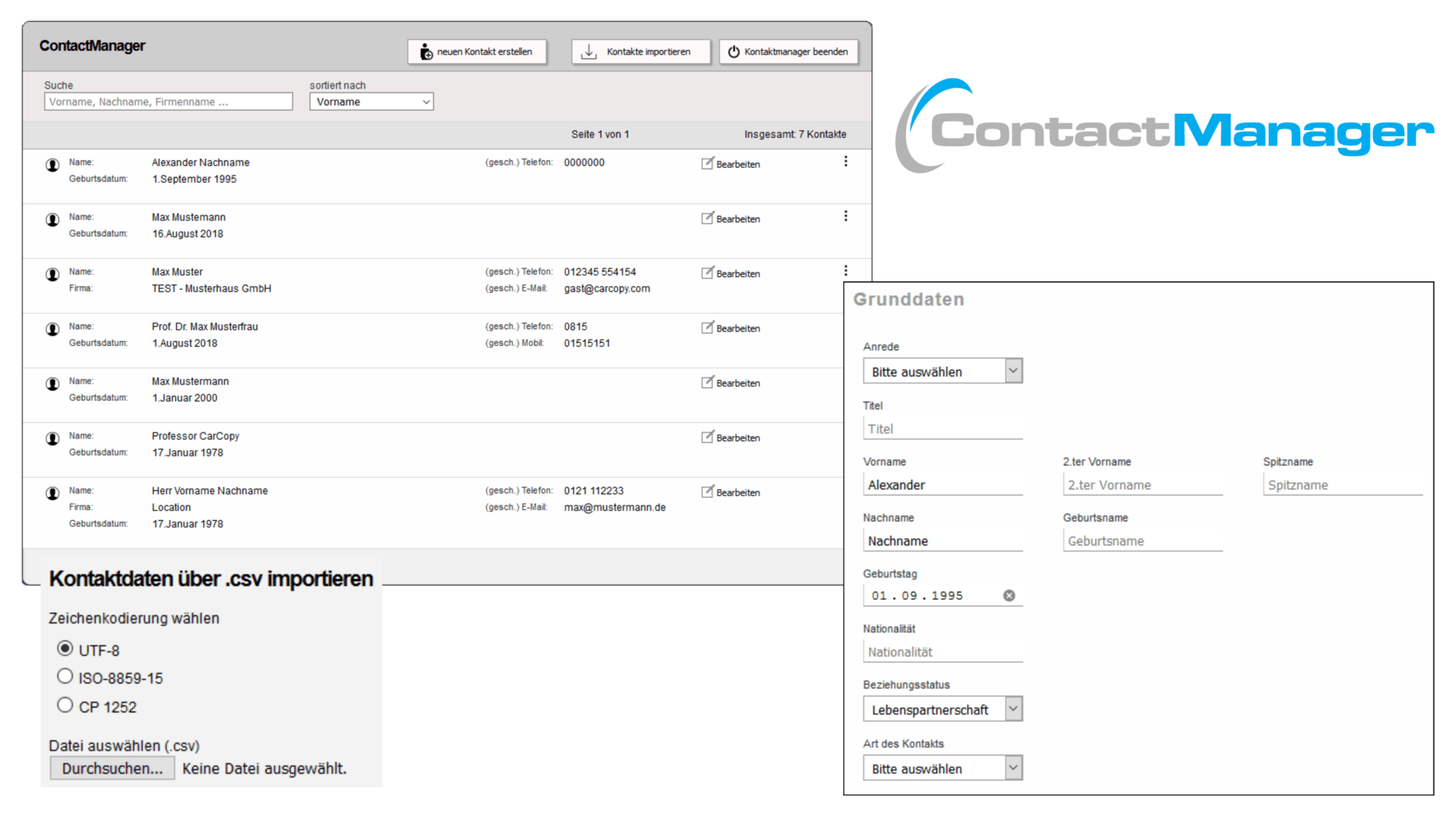This screenshot has height=816, width=1456.
Task: Click email gast@carcopy.com
Action: pos(607,289)
